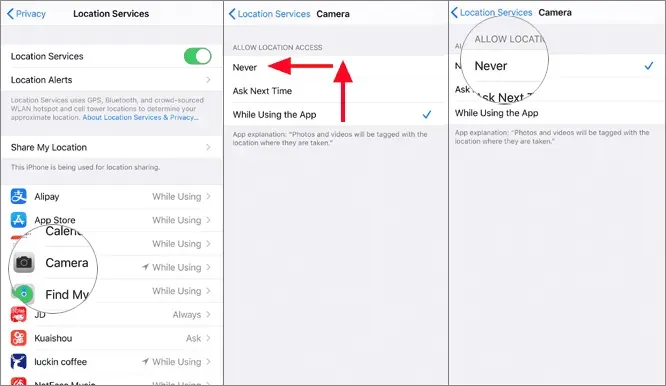Screen dimensions: 666x386
Task: Tap the Kuaishou app icon
Action: click(19, 338)
